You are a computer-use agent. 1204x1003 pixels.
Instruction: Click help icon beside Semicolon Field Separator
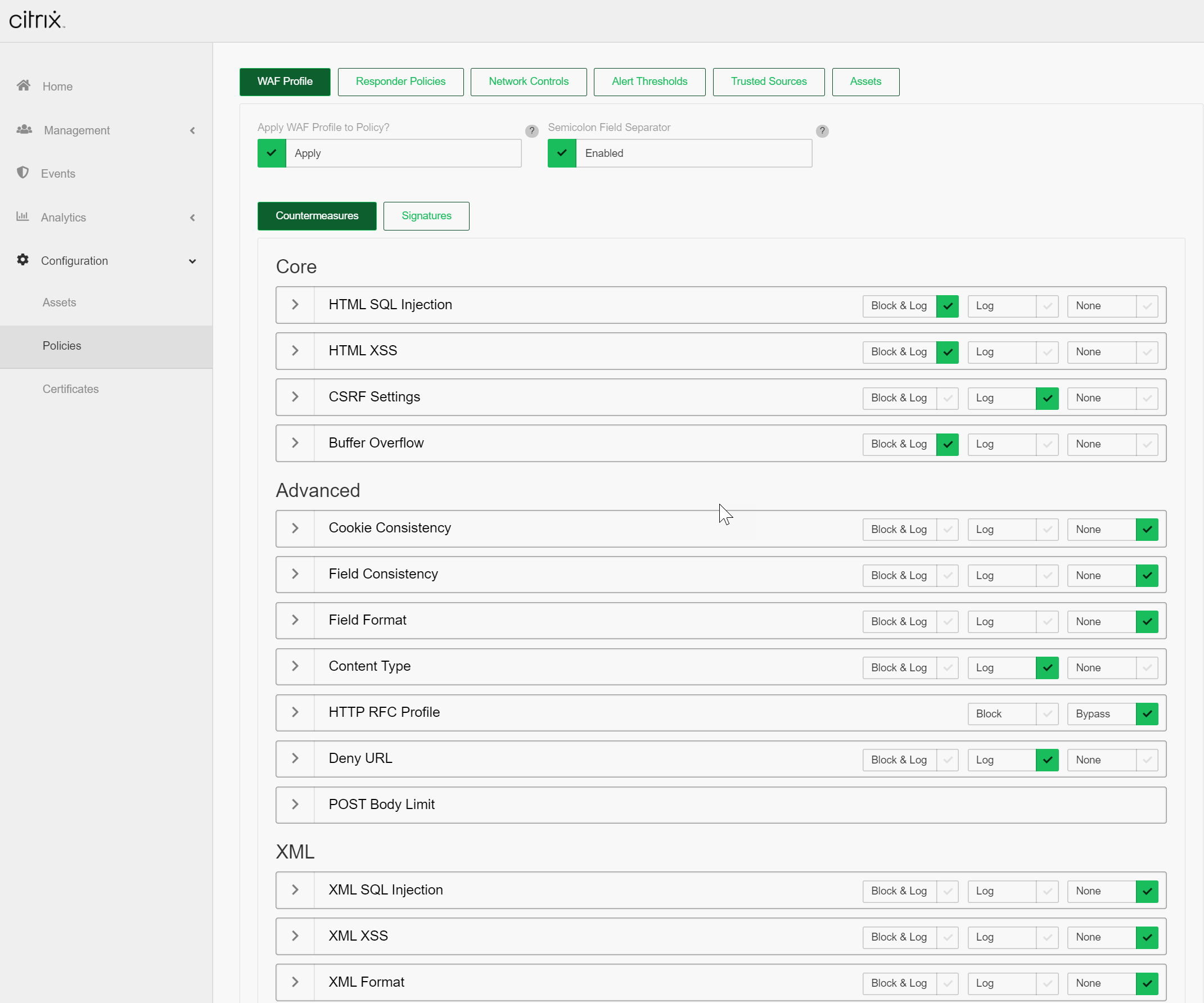[x=822, y=130]
